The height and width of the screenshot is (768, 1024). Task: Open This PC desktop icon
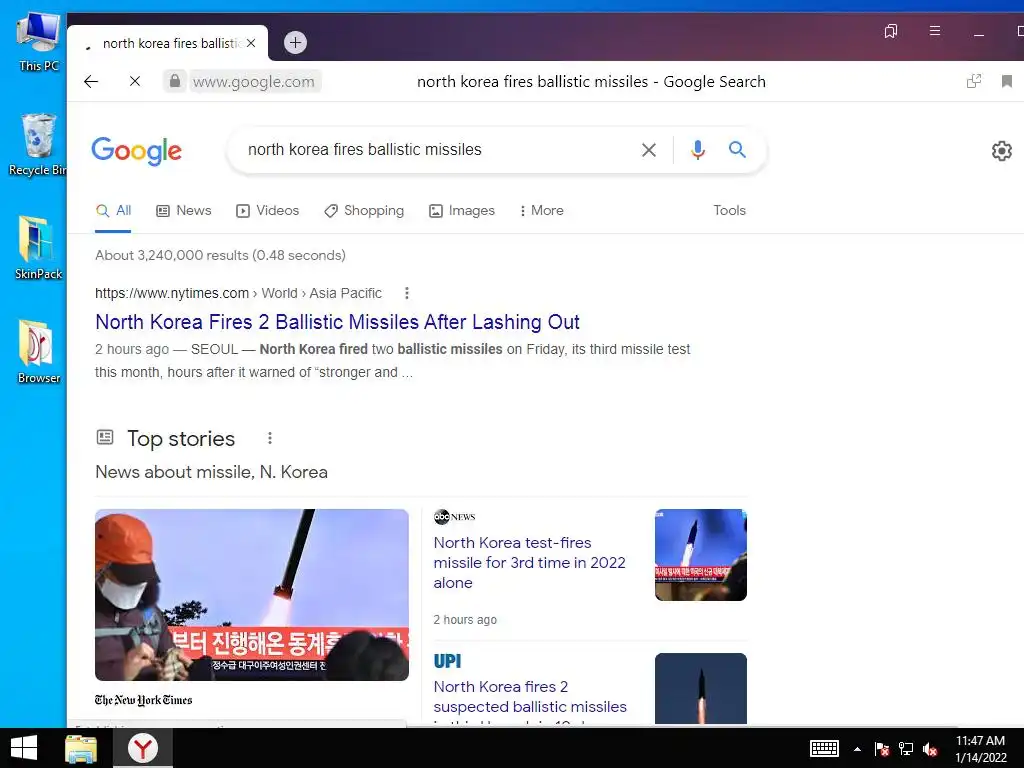(39, 42)
